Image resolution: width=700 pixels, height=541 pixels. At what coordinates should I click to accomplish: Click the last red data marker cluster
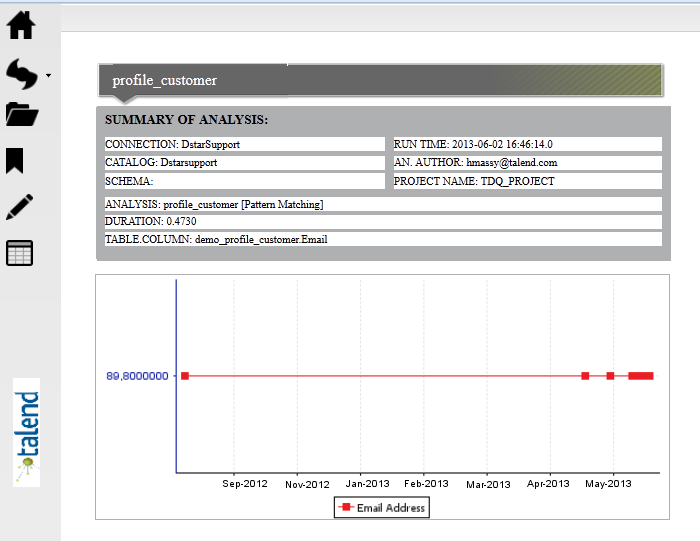[x=641, y=376]
